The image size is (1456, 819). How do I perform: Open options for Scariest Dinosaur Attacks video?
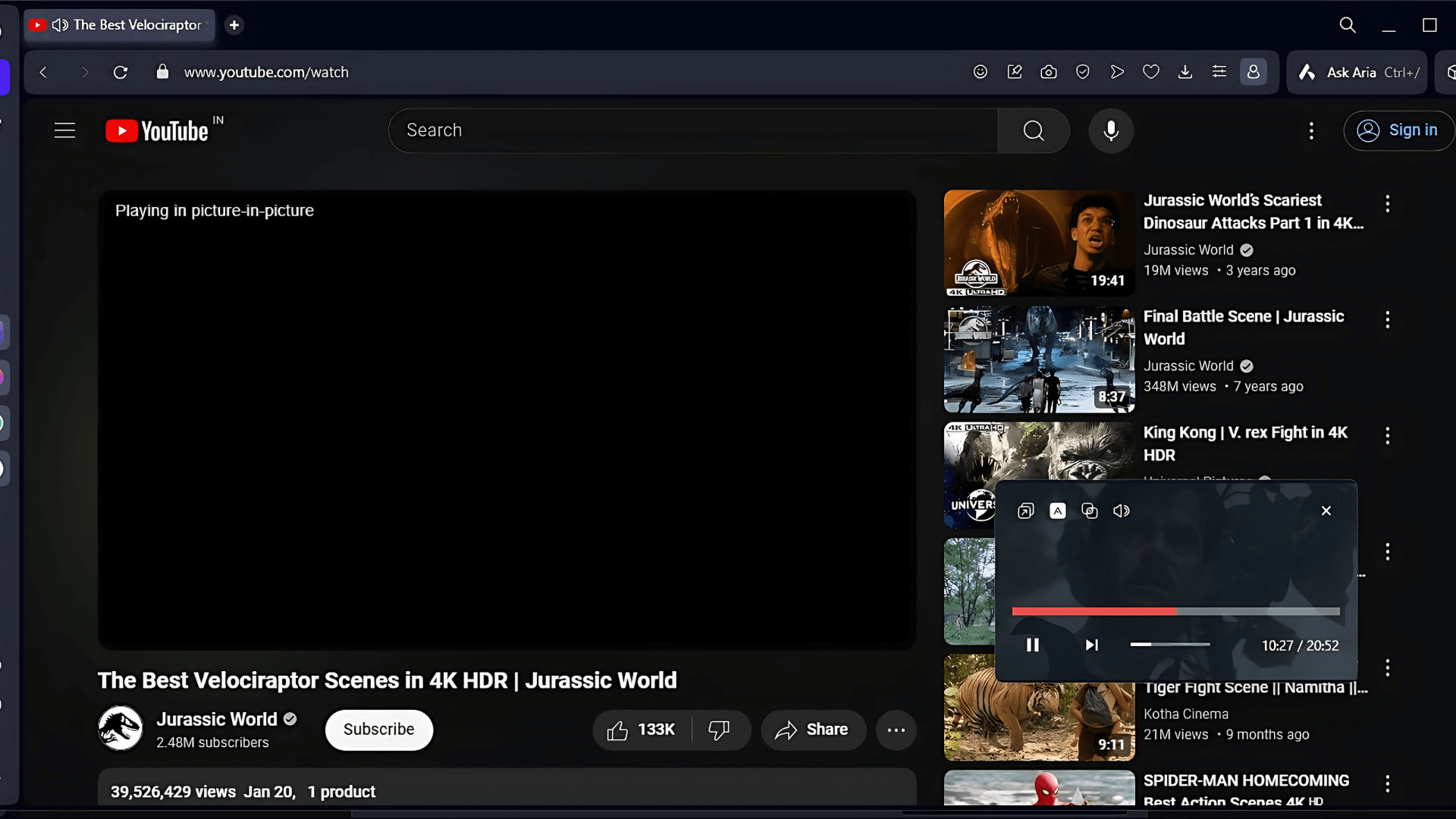pos(1387,203)
